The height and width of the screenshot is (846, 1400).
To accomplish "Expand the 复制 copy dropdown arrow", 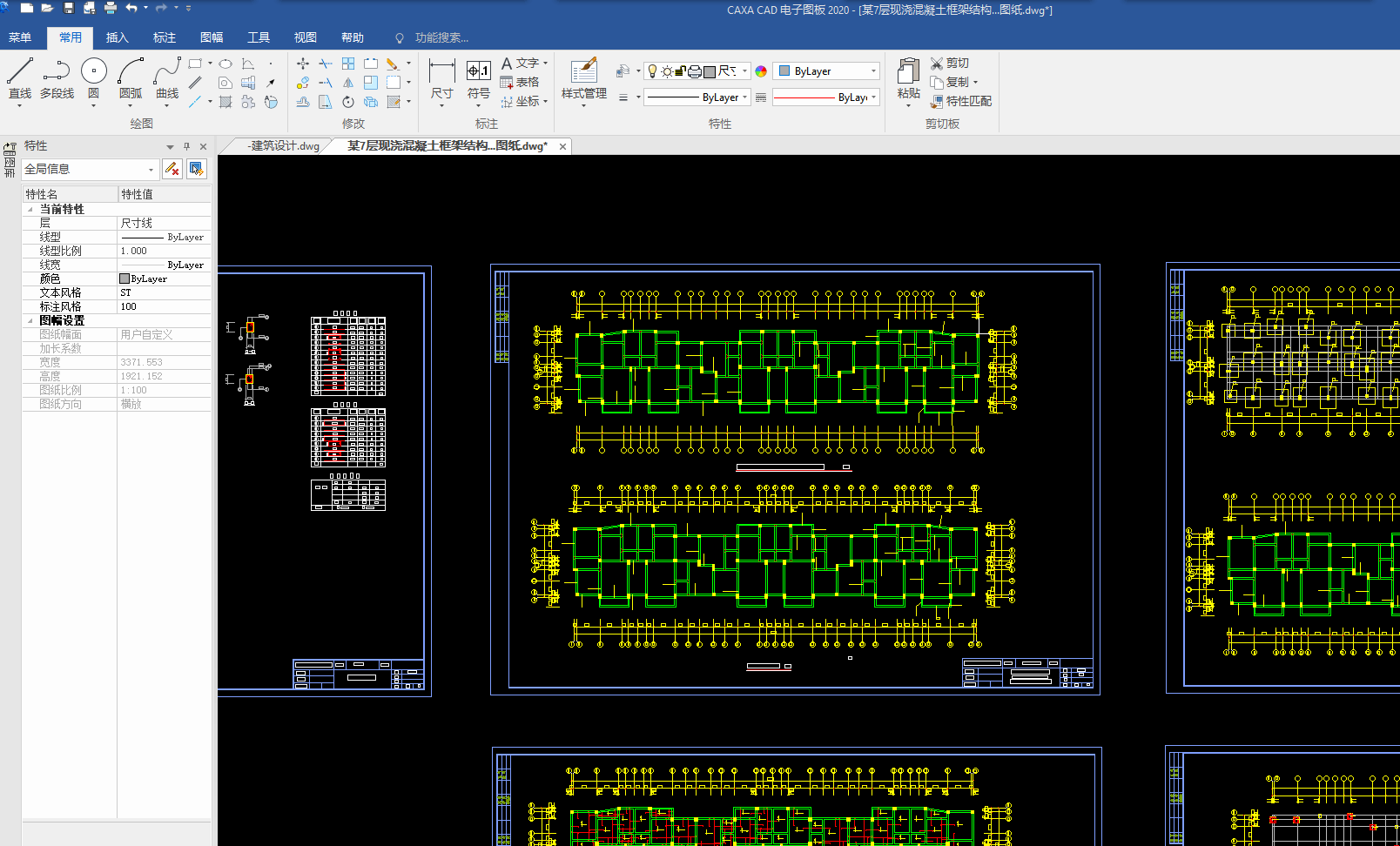I will click(975, 83).
